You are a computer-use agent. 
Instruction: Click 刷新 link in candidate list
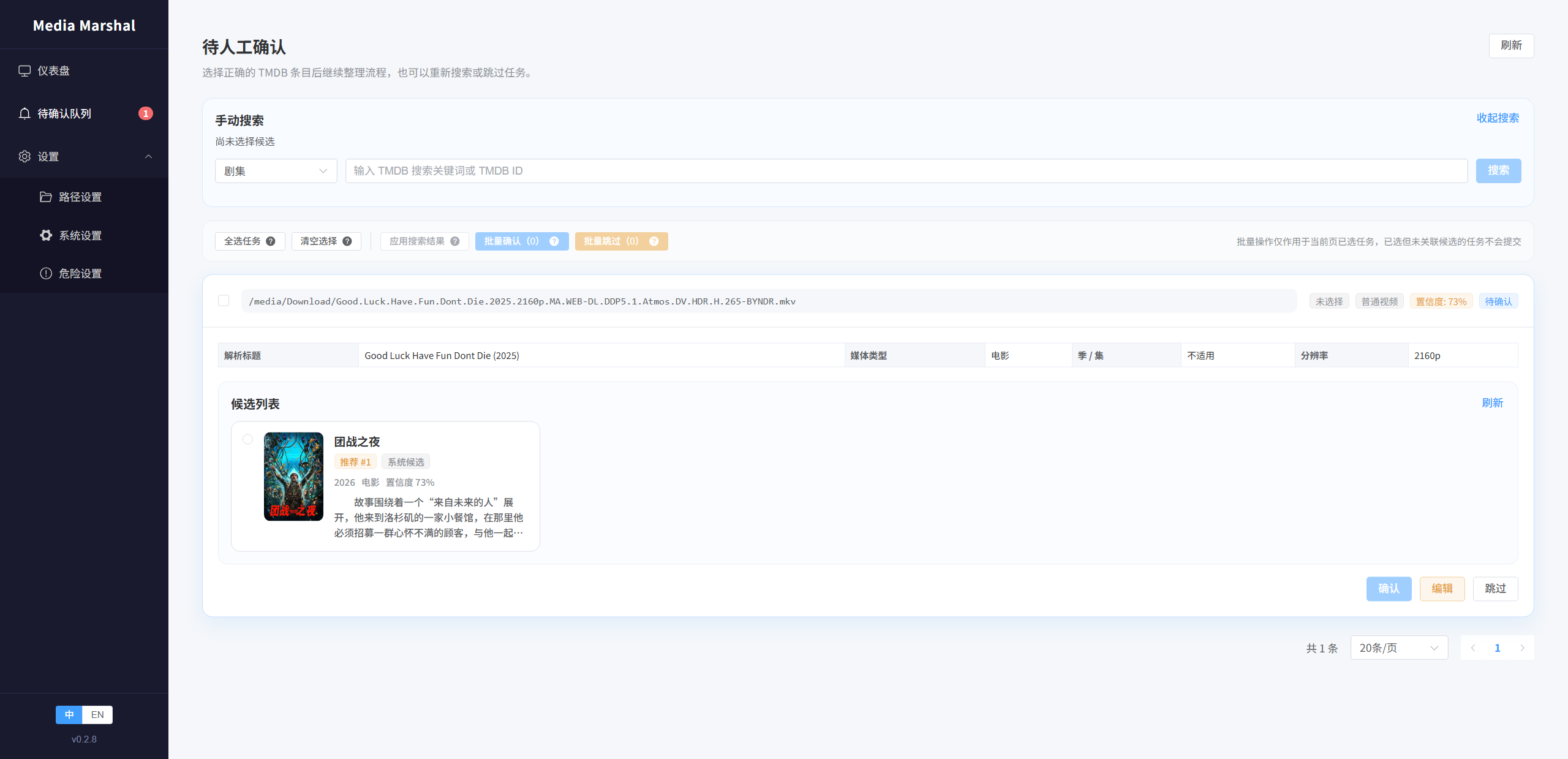coord(1492,403)
